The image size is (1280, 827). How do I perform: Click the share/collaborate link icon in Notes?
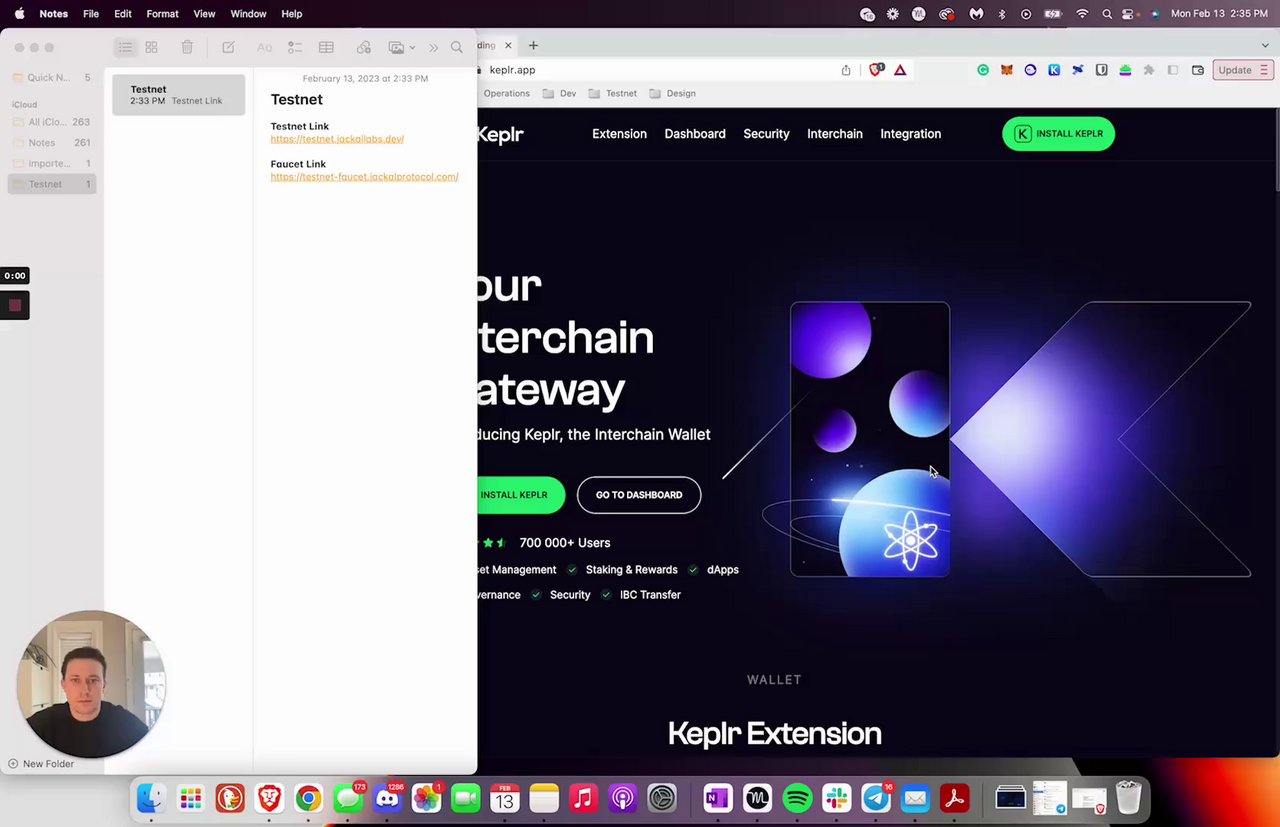364,47
